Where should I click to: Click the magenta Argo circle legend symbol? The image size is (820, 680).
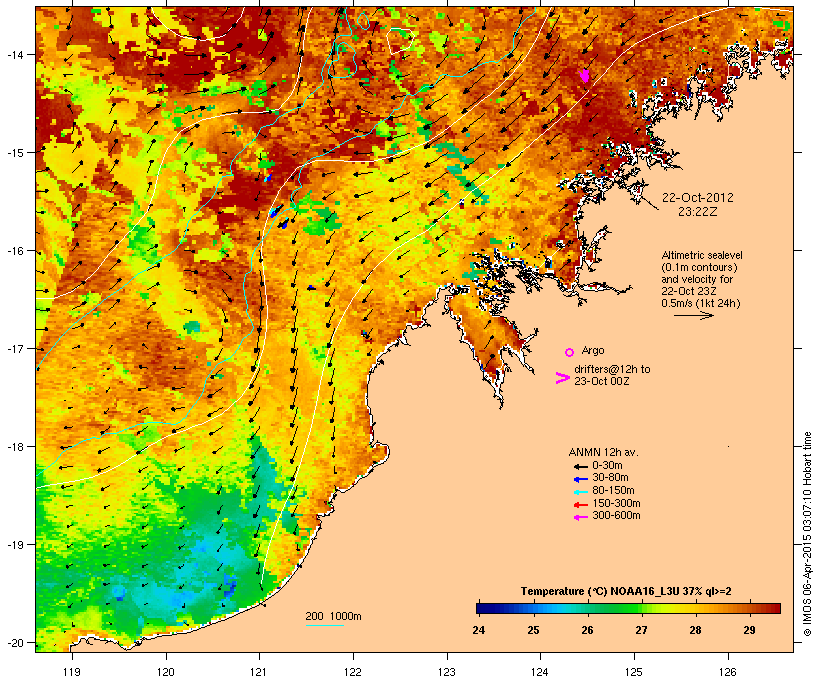pos(569,352)
